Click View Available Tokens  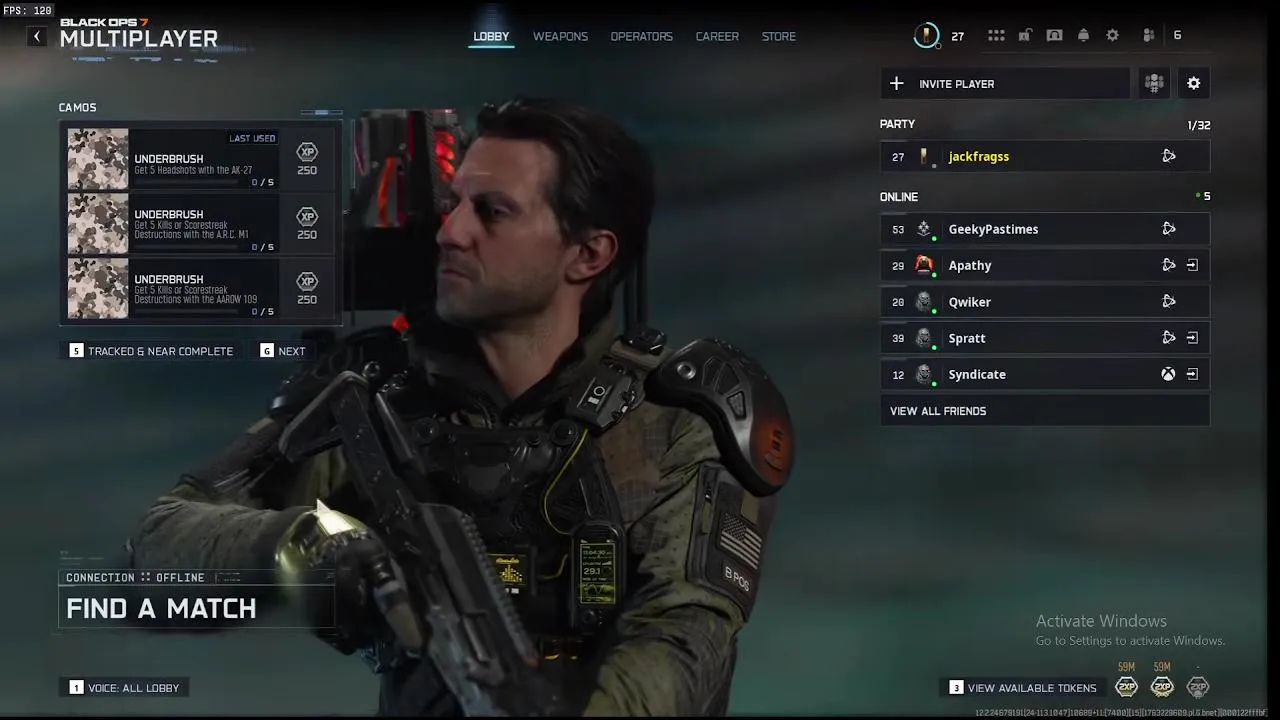pos(1023,688)
